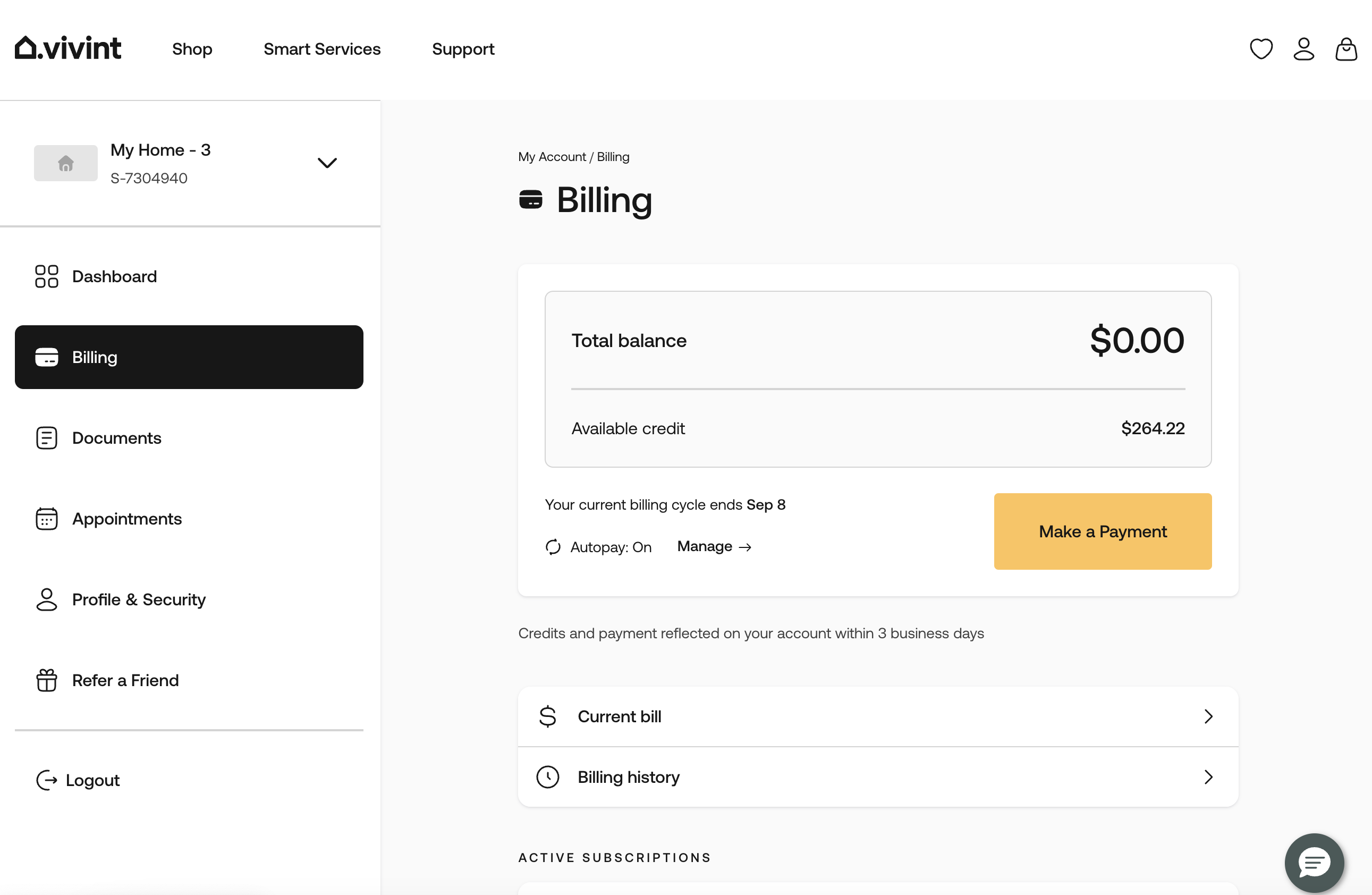Click the Documents sidebar icon
Viewport: 1372px width, 895px height.
[46, 437]
